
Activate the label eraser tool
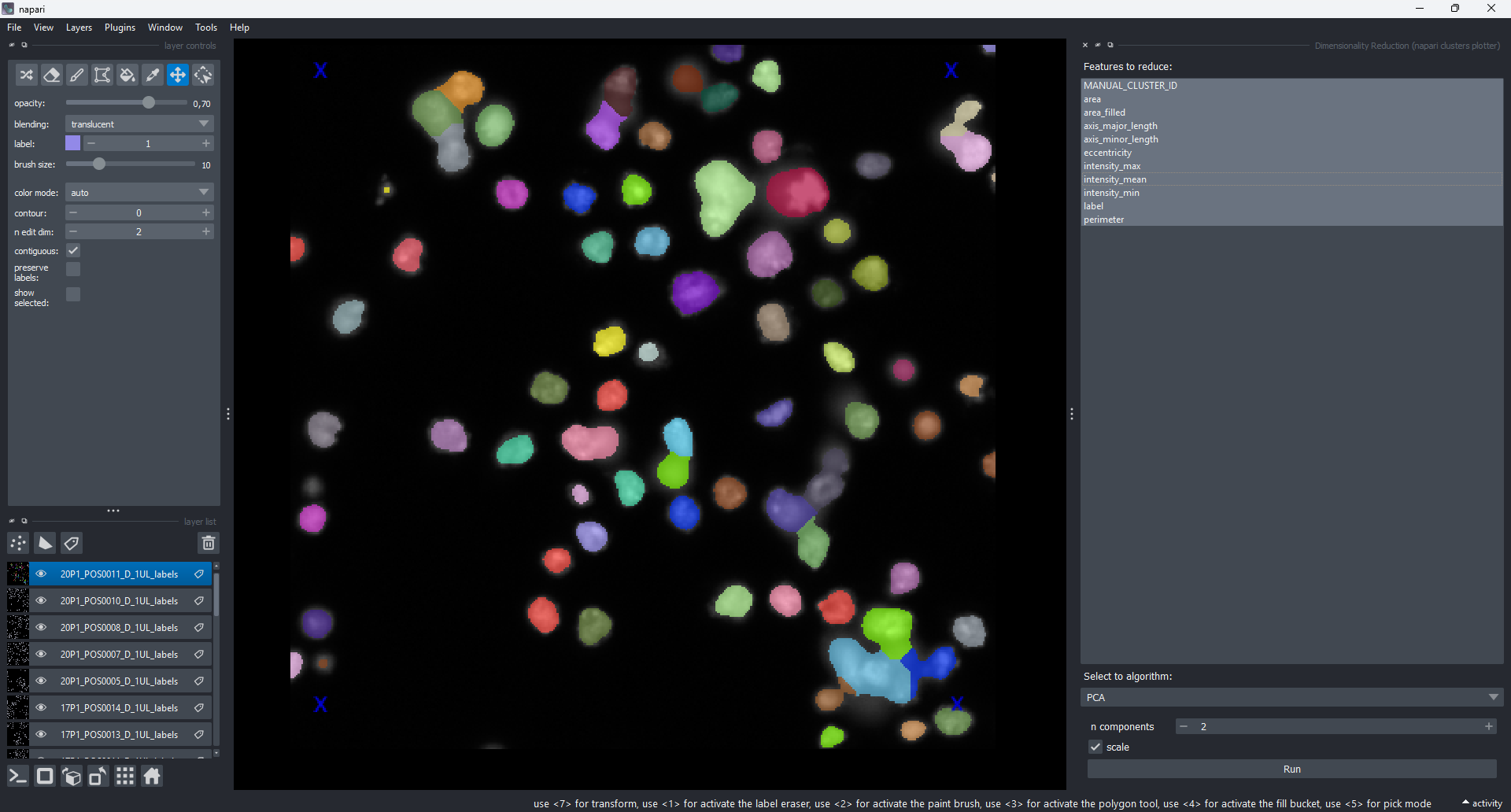[x=52, y=75]
